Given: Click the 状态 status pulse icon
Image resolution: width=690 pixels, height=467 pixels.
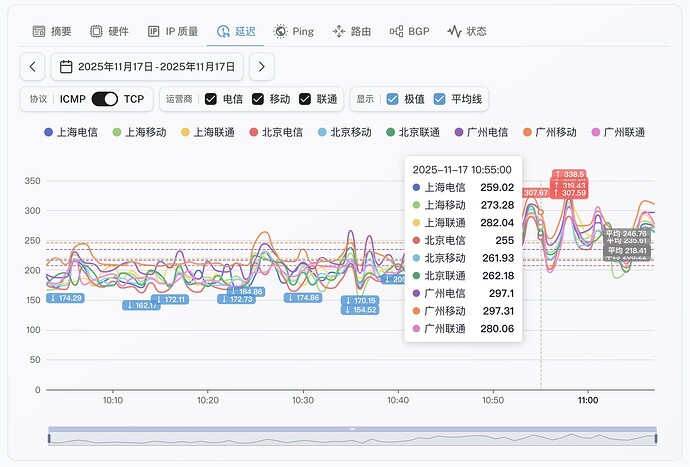Looking at the screenshot, I should click(455, 31).
